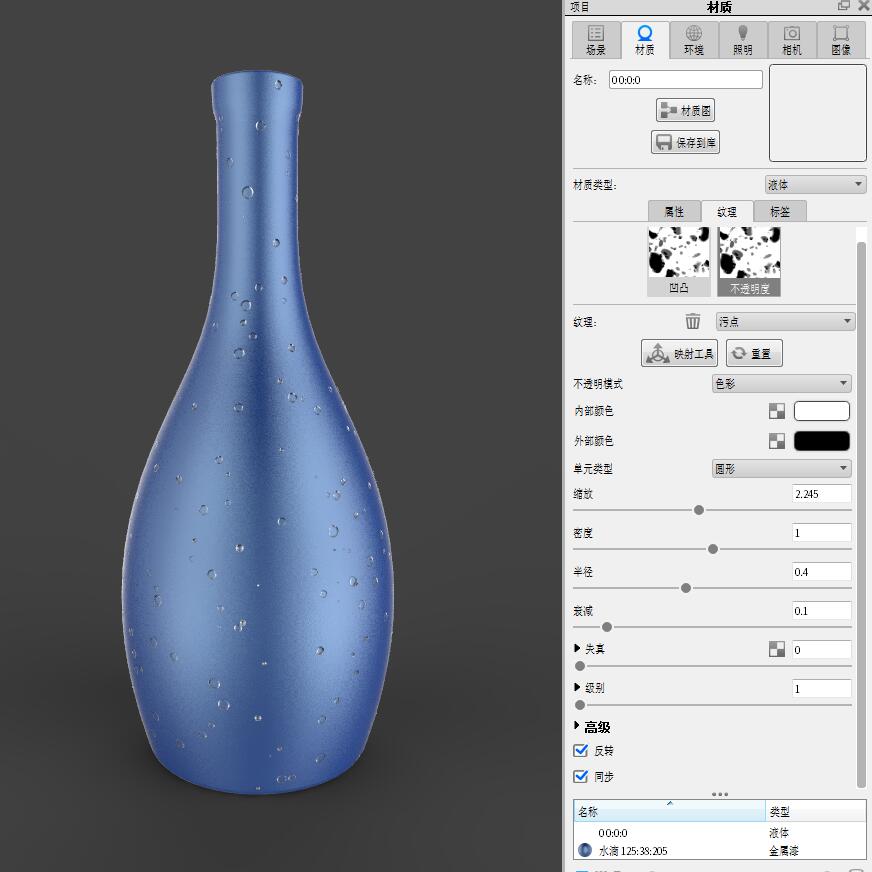The height and width of the screenshot is (872, 872).
Task: Select the 水滴 125:38:205 material row
Action: click(x=720, y=850)
